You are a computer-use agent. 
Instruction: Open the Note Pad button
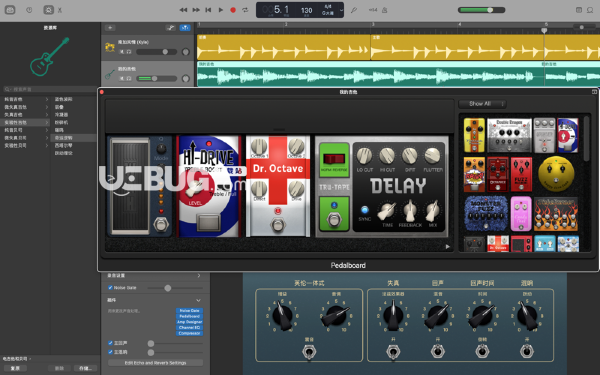click(579, 10)
